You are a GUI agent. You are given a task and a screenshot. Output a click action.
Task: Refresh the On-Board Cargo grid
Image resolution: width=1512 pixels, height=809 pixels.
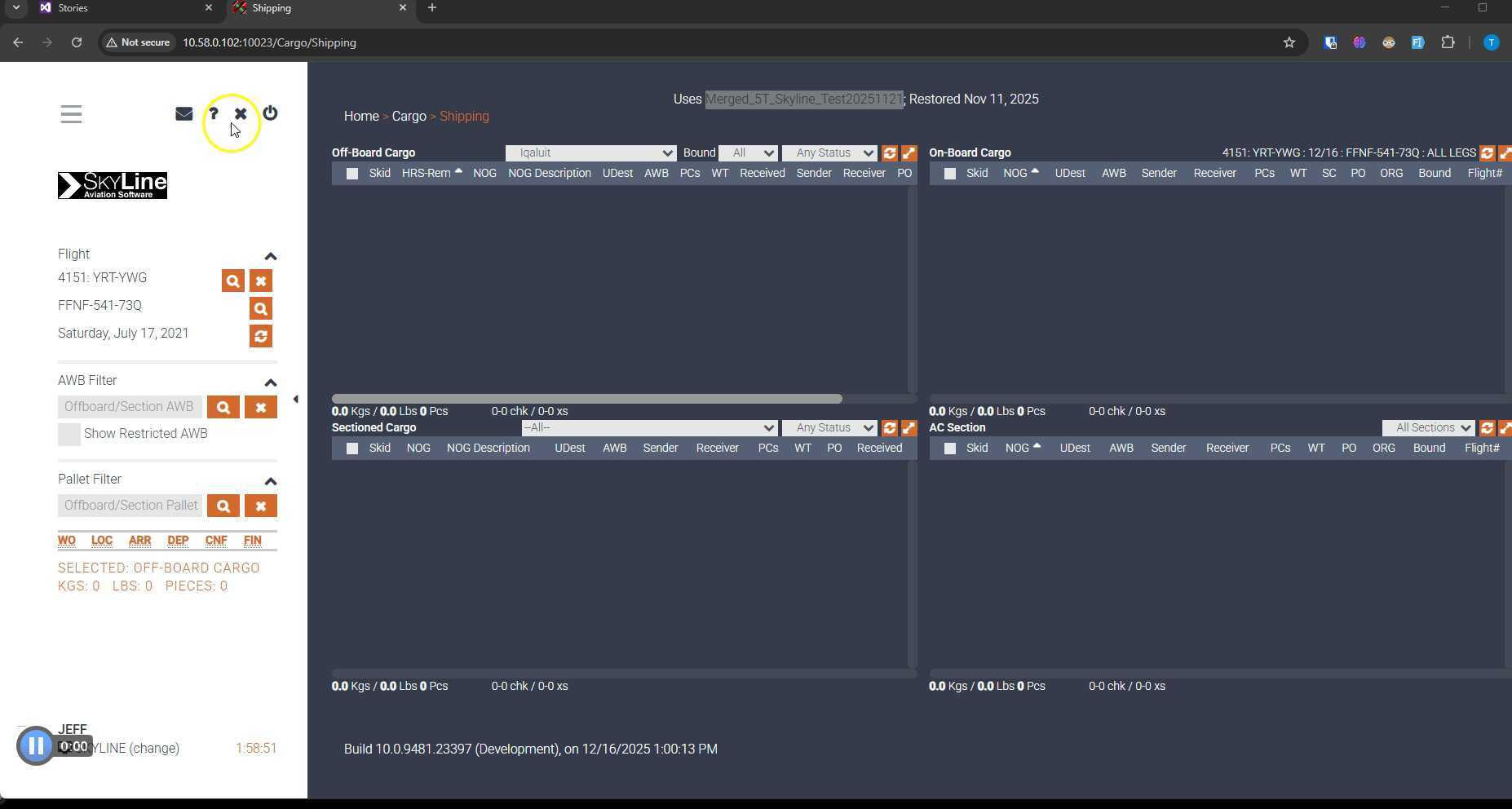click(x=1488, y=153)
